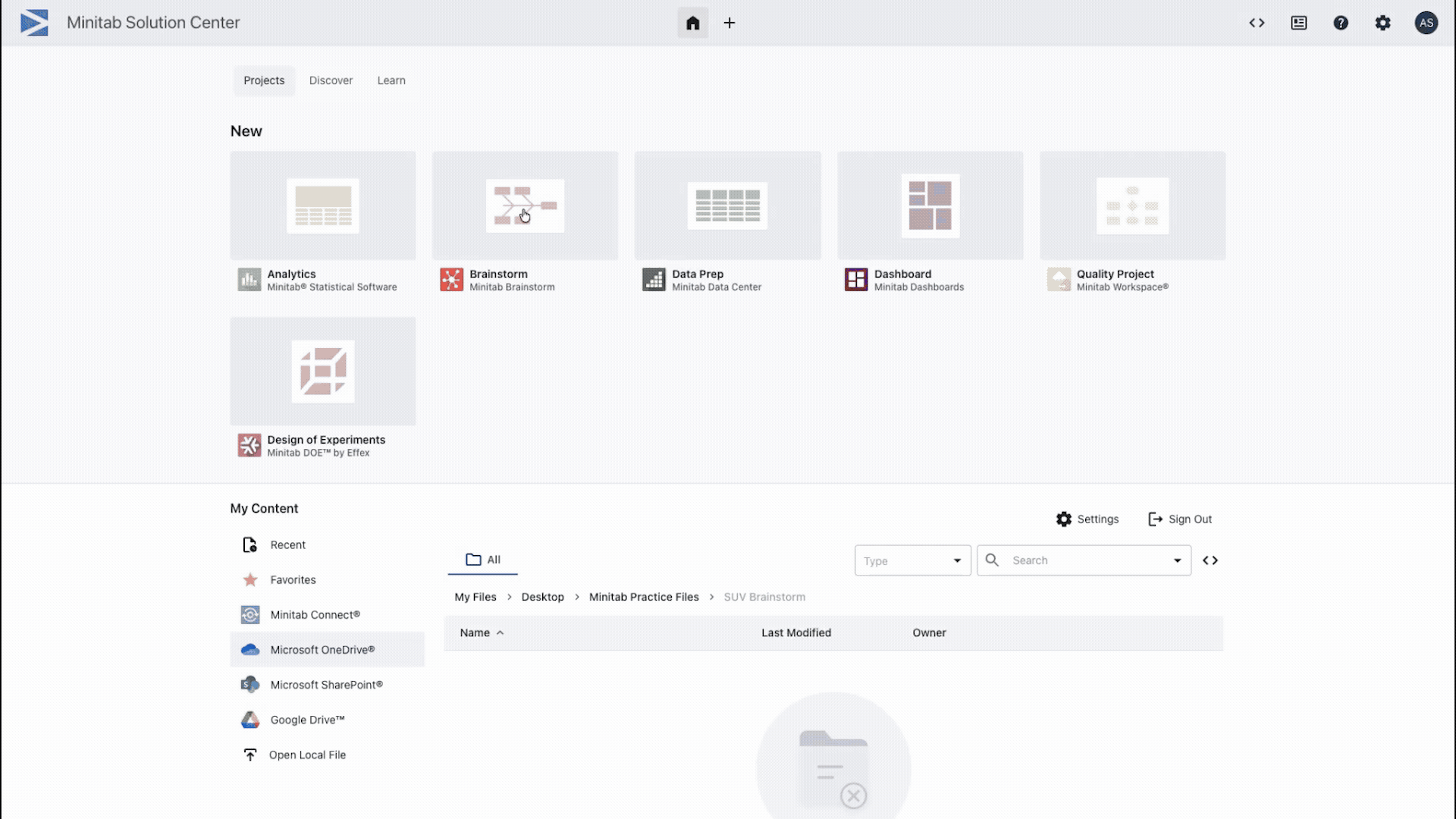1456x819 pixels.
Task: Click the Minitab logo icon
Action: (34, 23)
